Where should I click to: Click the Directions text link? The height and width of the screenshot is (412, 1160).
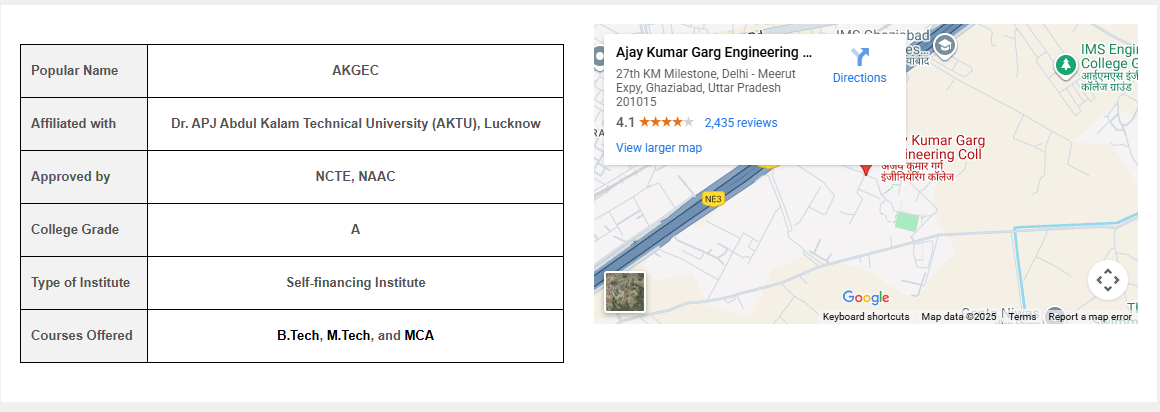point(859,78)
